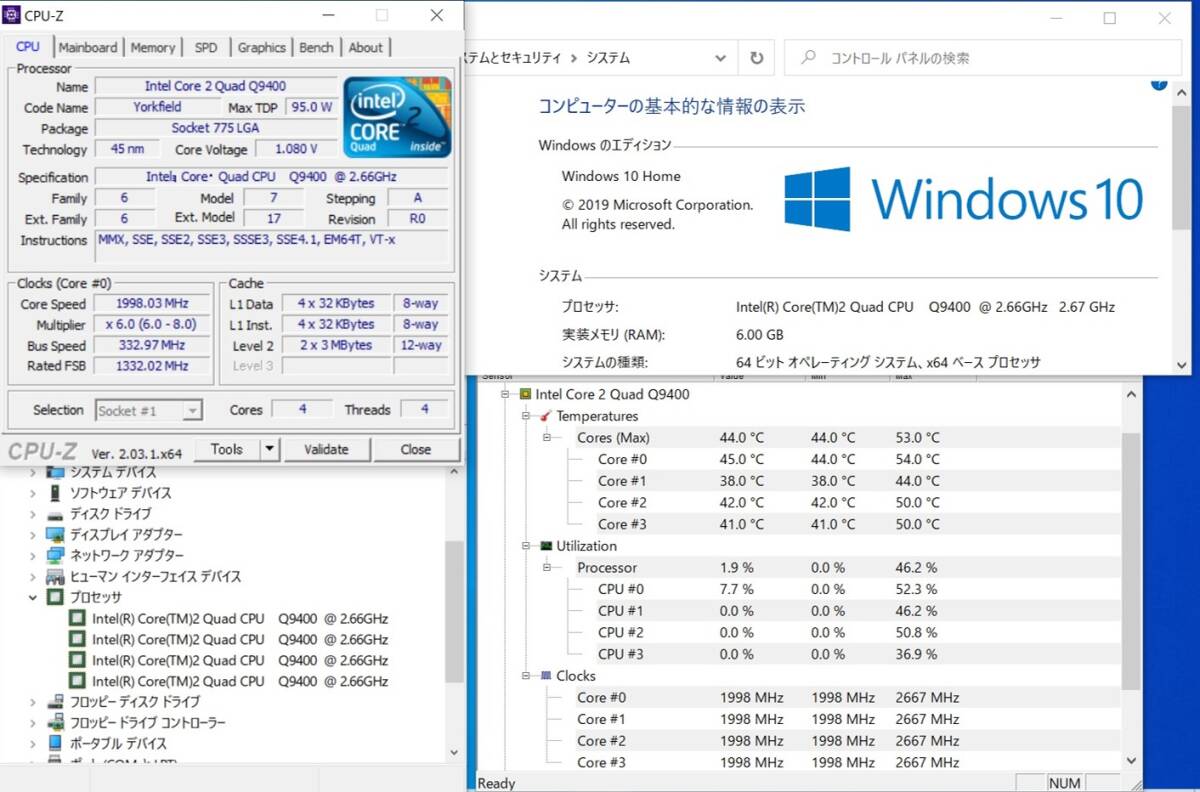Collapse the Clocks node in HWMonitor
1200x792 pixels.
click(x=526, y=676)
